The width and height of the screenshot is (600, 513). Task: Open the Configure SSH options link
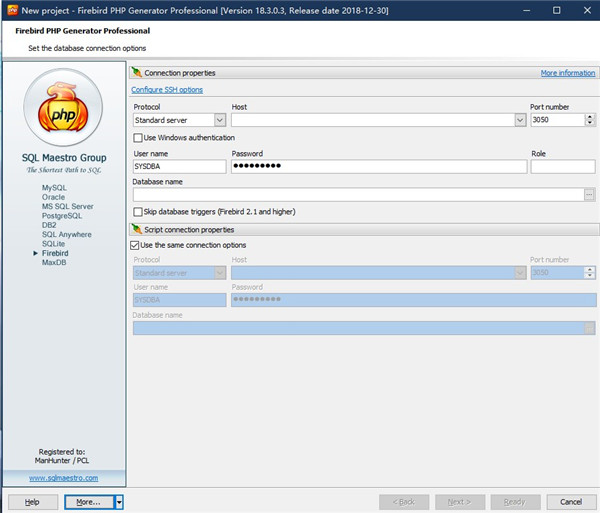click(167, 90)
